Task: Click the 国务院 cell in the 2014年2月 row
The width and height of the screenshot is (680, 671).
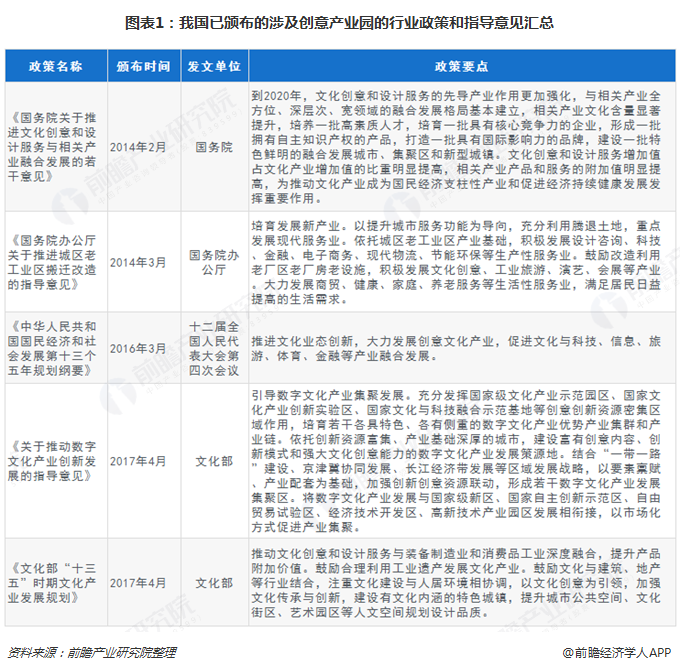Action: (212, 146)
